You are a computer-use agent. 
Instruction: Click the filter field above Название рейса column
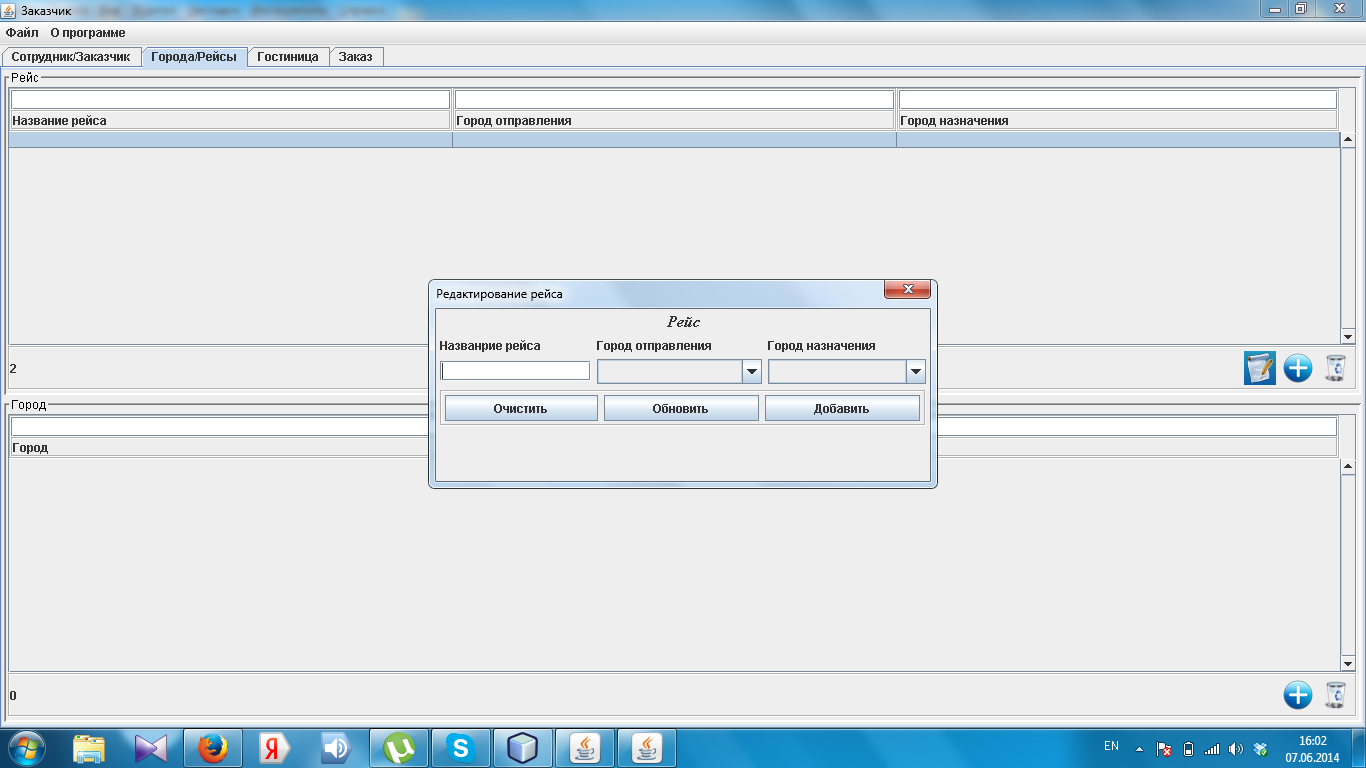point(230,100)
